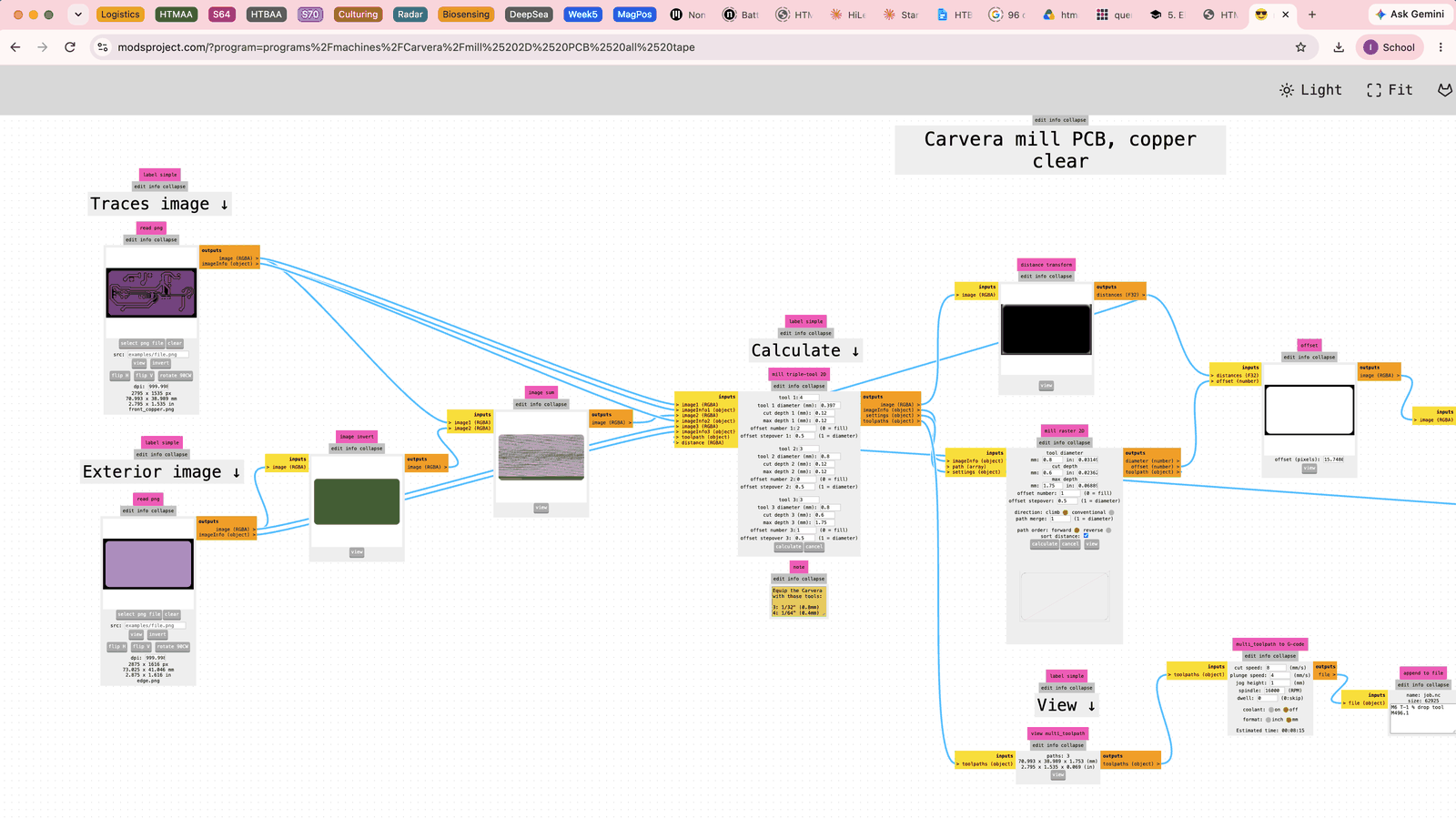Click view in view multi_toolpath module

pos(1057,775)
